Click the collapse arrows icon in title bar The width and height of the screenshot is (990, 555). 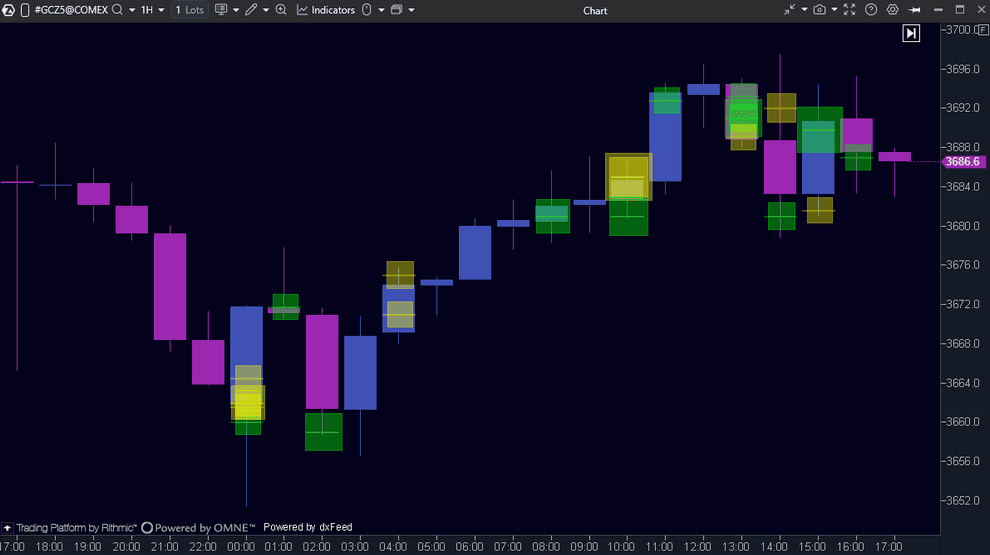(x=790, y=10)
